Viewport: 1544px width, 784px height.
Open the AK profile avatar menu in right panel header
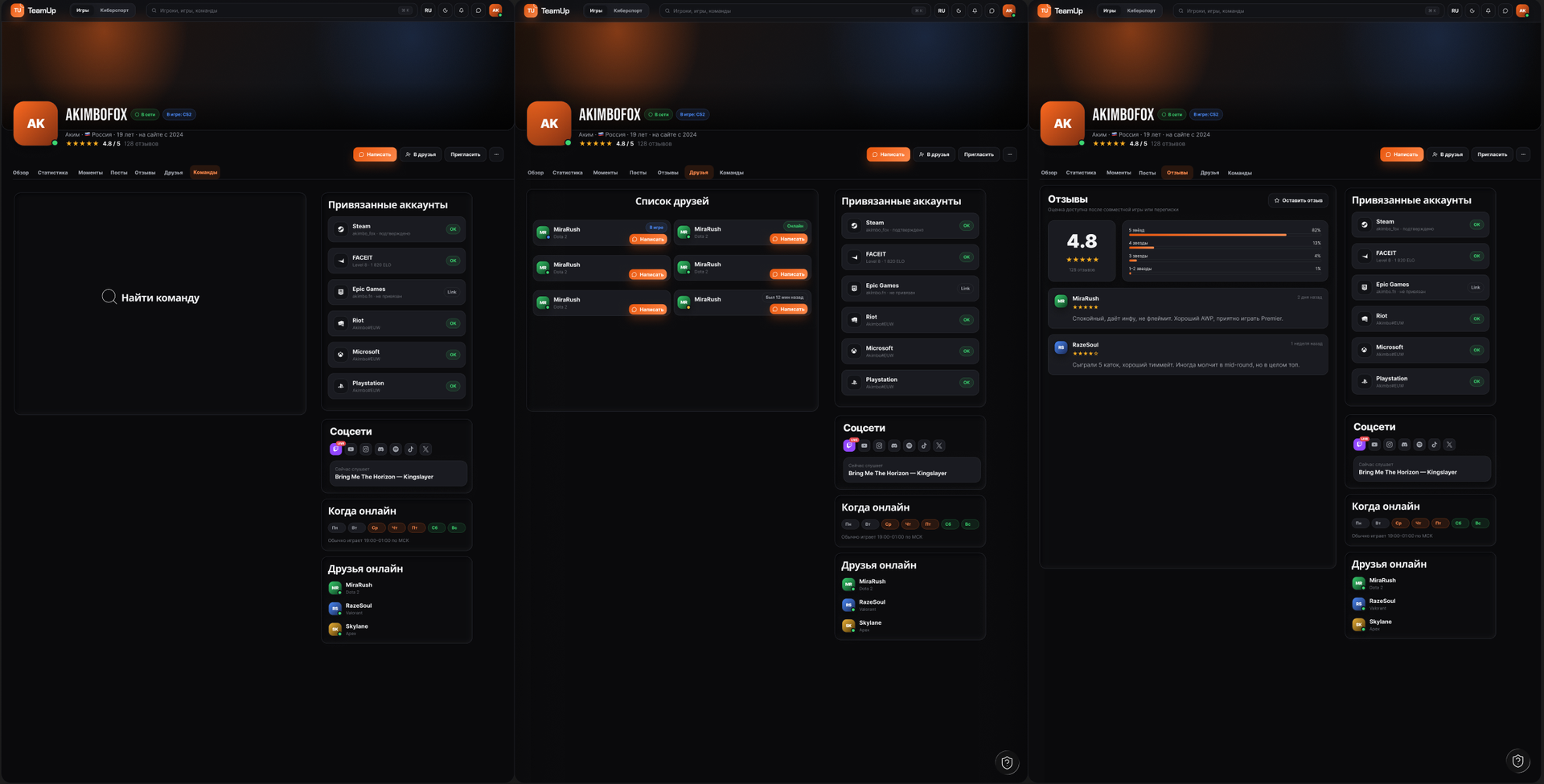coord(1522,10)
